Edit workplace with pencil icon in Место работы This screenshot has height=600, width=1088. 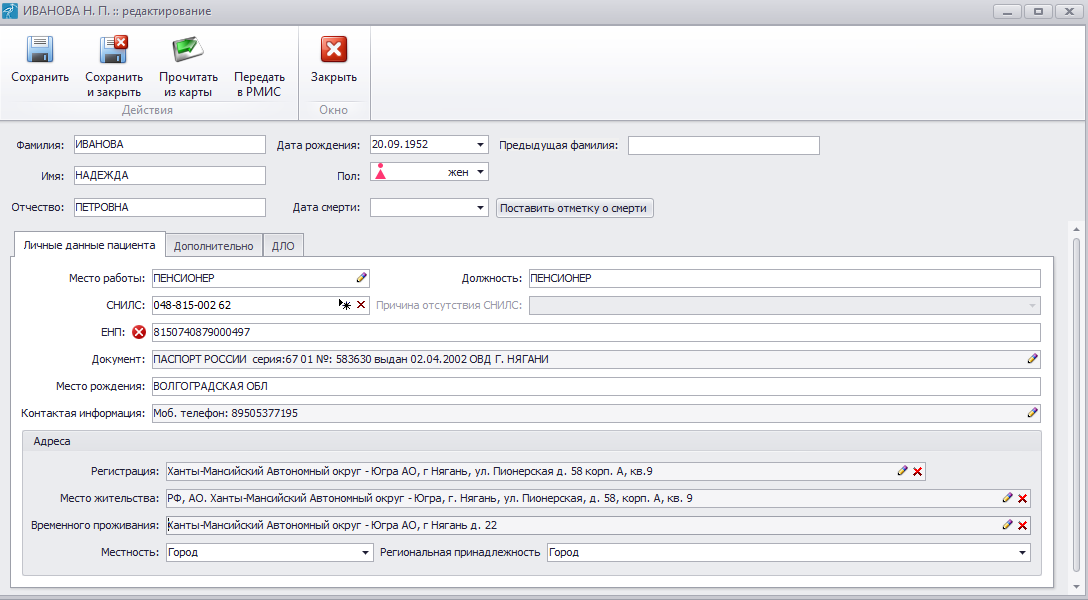point(362,278)
